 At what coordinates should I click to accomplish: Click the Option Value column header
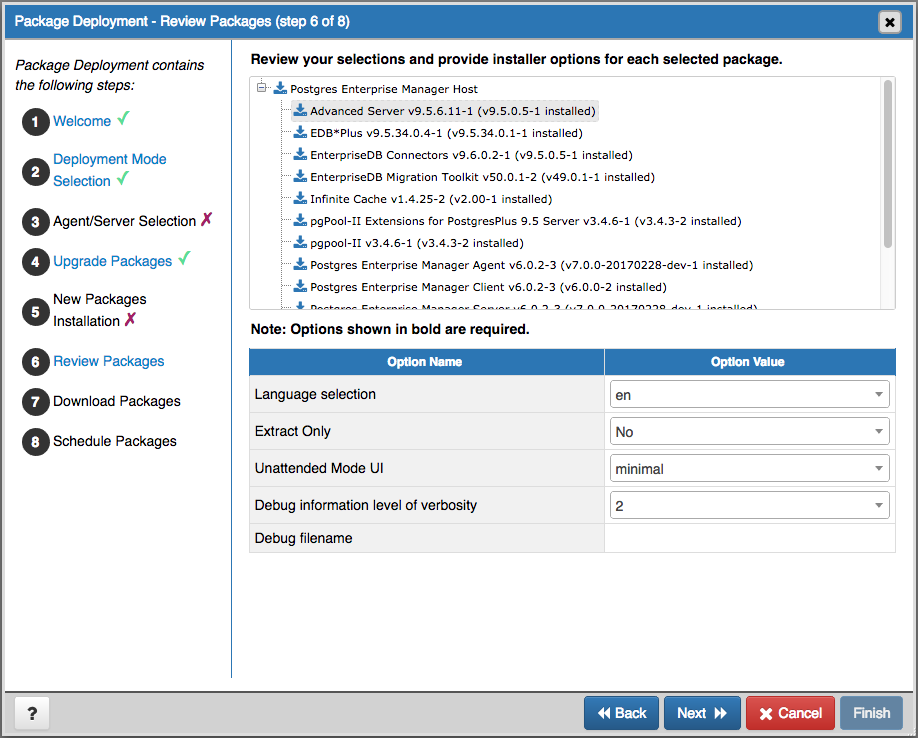[x=750, y=362]
